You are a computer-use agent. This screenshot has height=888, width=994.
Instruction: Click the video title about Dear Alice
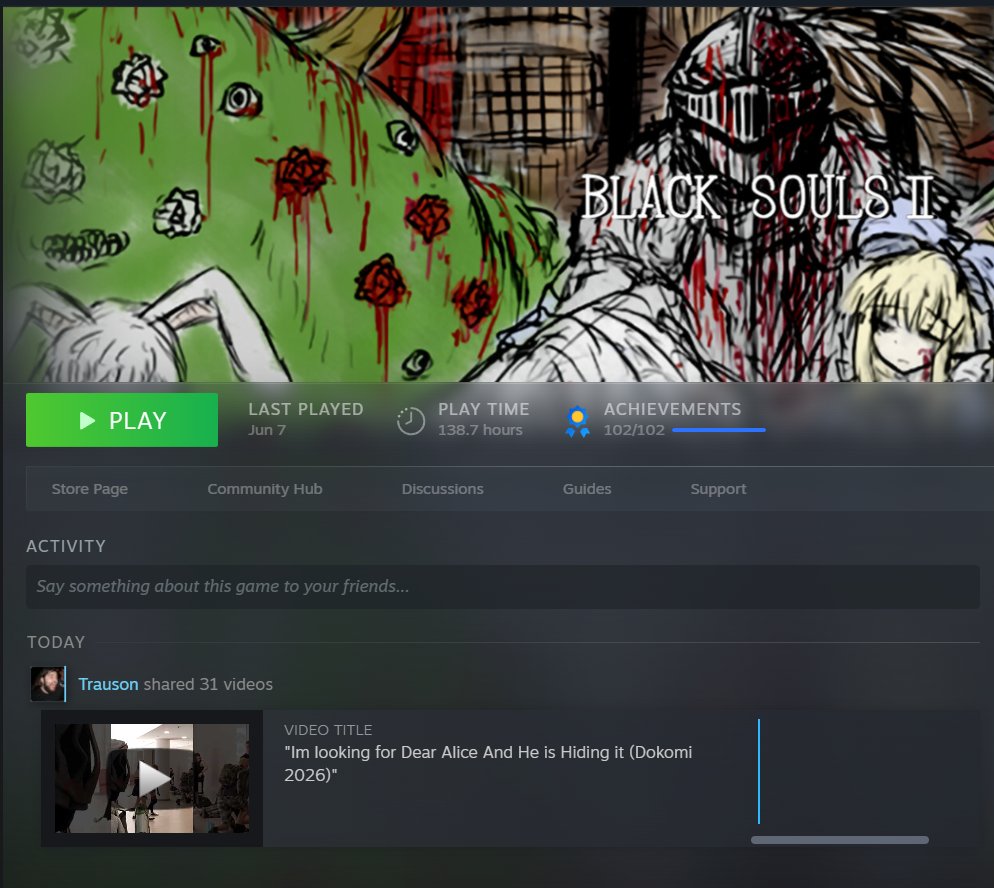point(488,763)
